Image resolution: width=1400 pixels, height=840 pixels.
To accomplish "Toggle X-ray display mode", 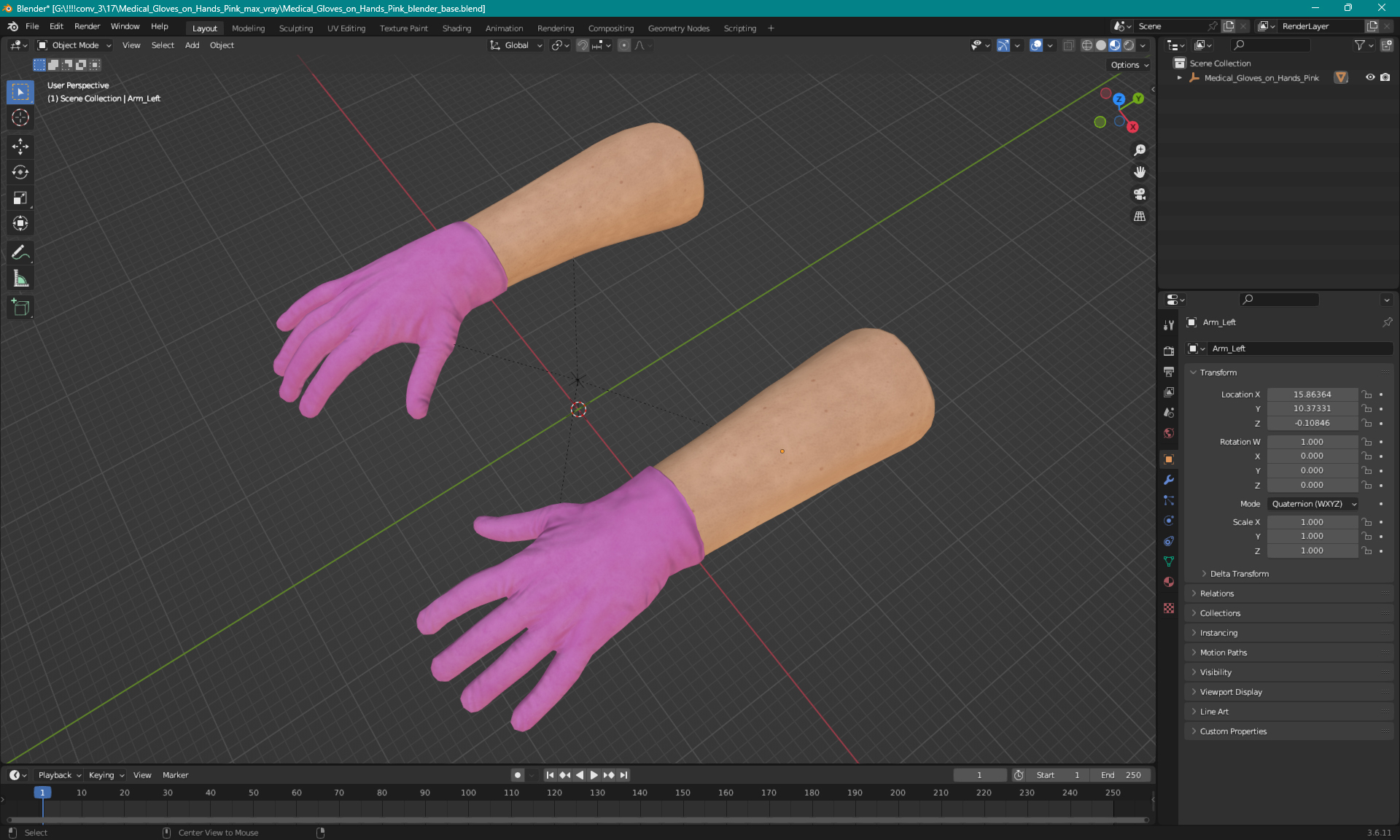I will tap(1068, 45).
